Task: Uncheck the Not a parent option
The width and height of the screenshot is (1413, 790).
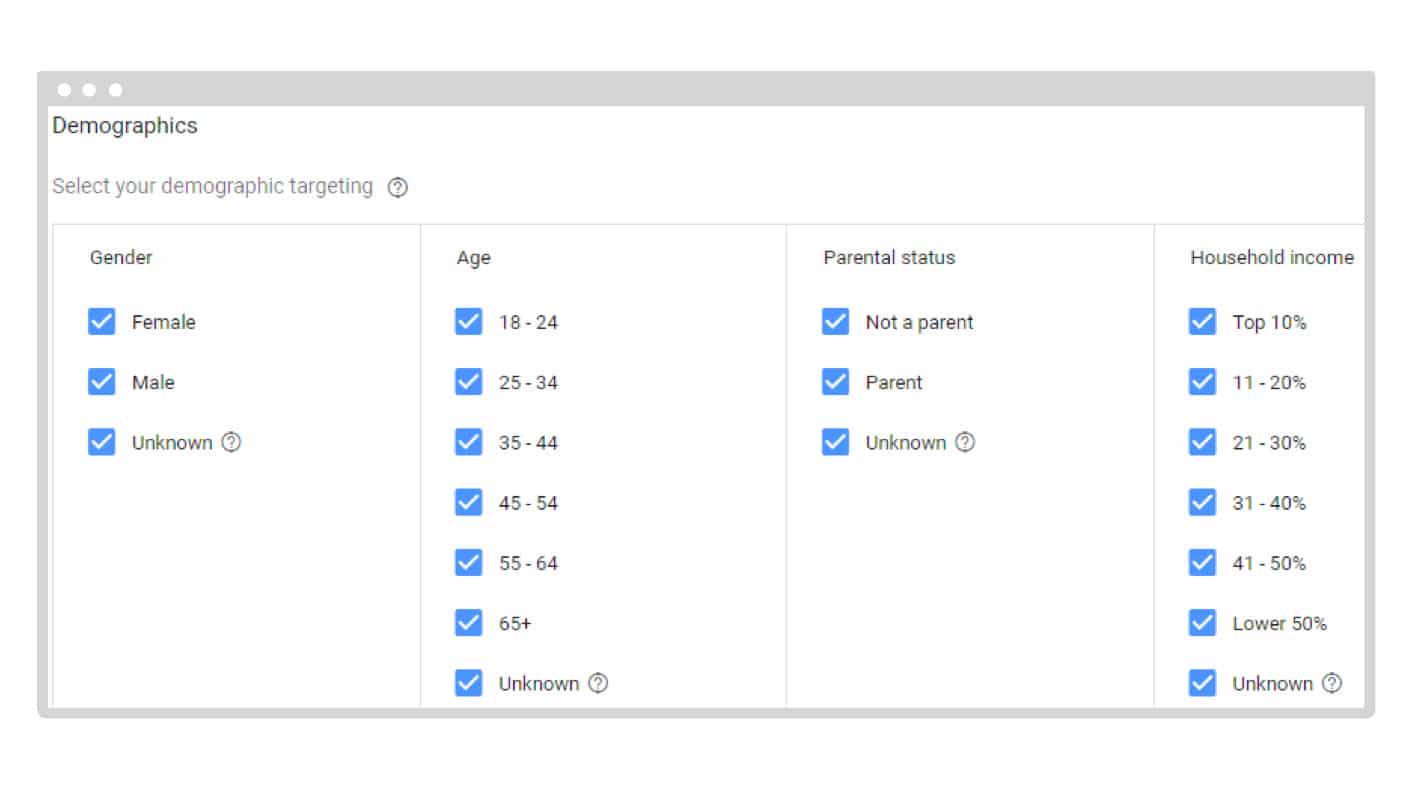Action: (x=836, y=322)
